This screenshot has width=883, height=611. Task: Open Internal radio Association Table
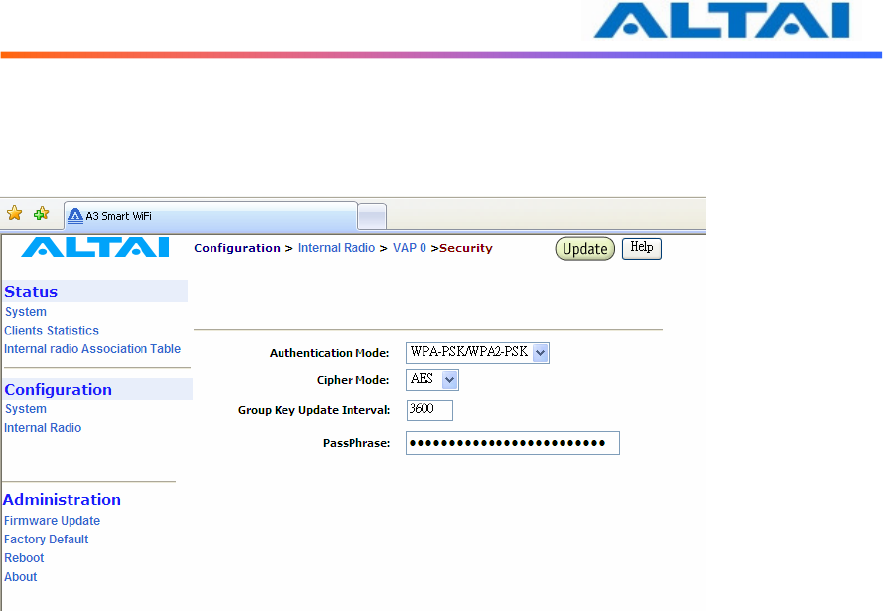[92, 349]
